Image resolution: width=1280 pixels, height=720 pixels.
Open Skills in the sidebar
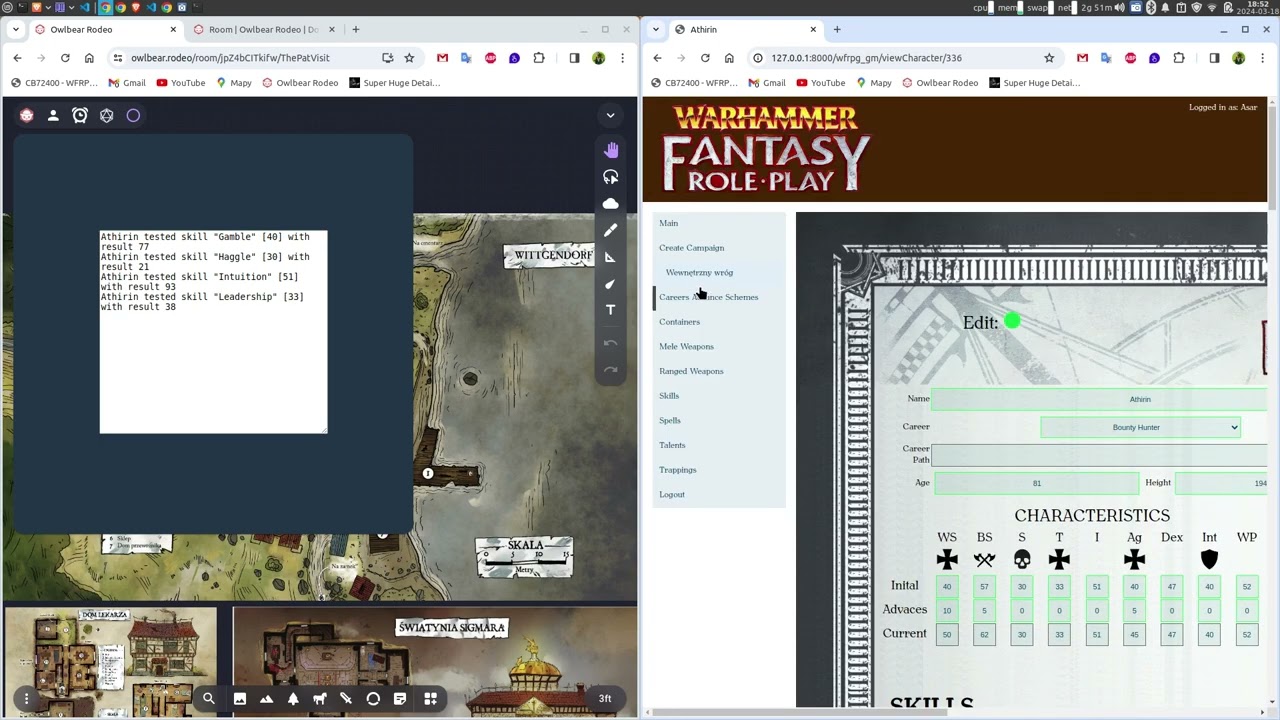[669, 396]
